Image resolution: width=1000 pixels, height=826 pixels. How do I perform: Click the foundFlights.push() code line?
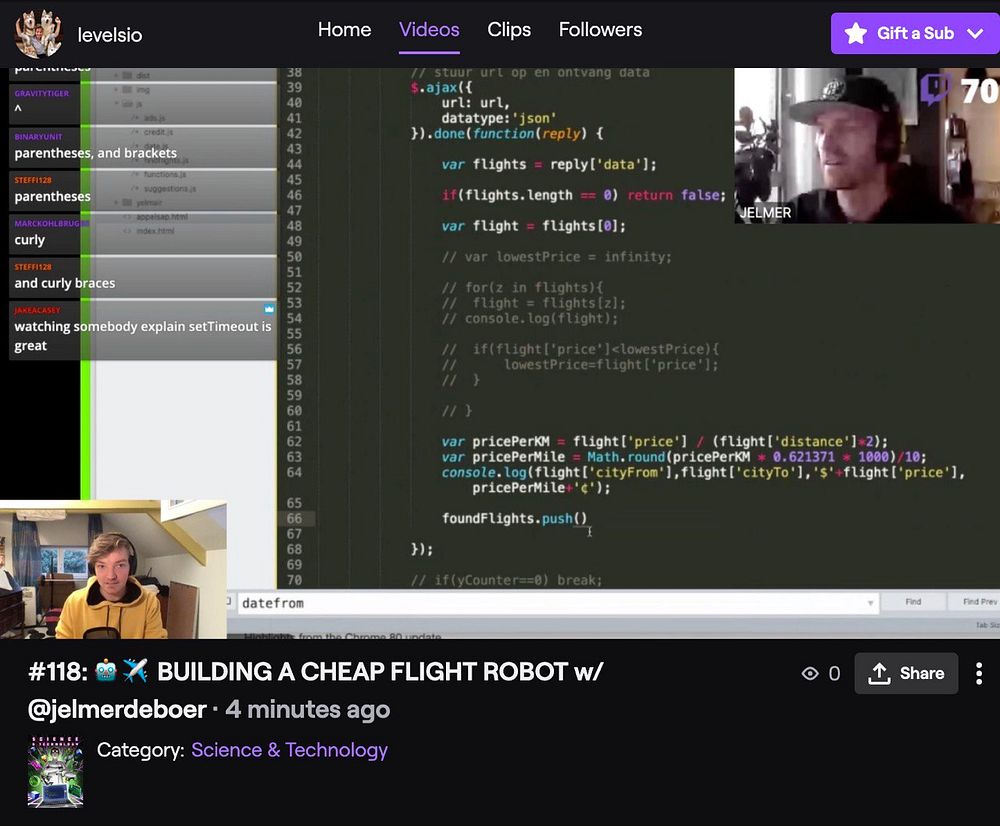515,519
